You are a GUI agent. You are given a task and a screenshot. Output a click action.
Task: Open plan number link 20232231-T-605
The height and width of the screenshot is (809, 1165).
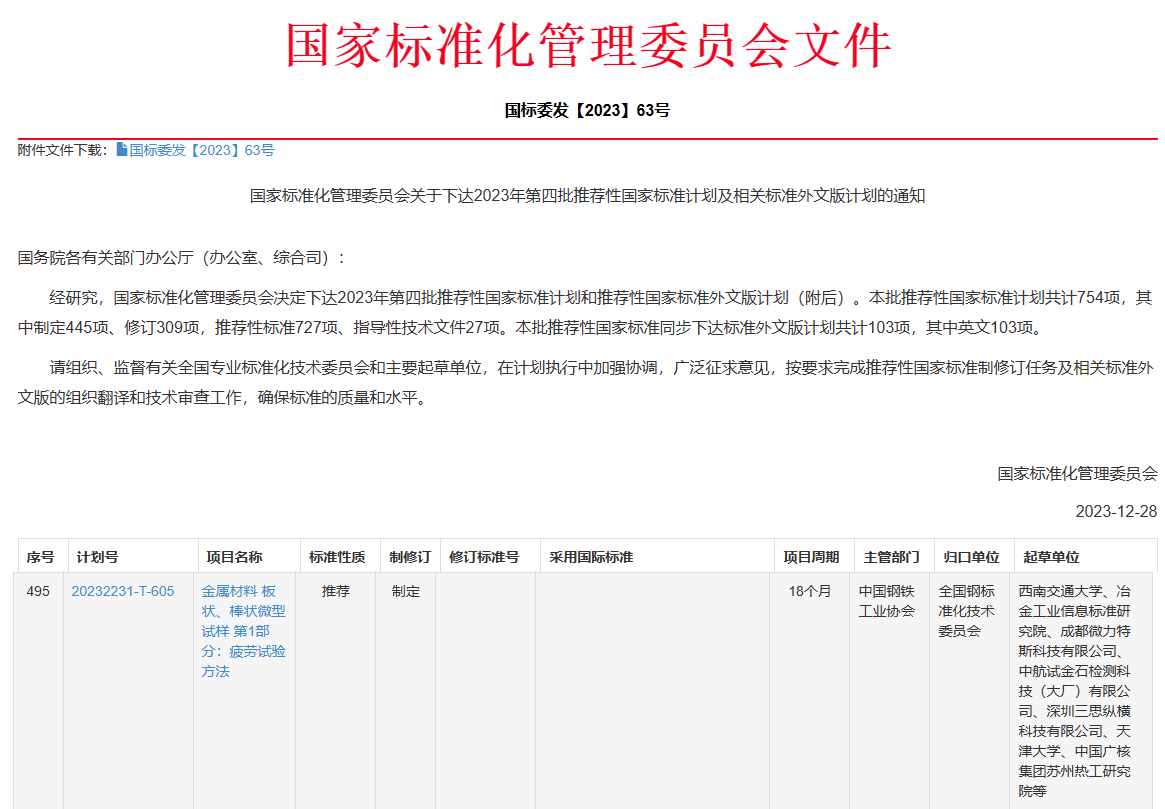pos(122,591)
